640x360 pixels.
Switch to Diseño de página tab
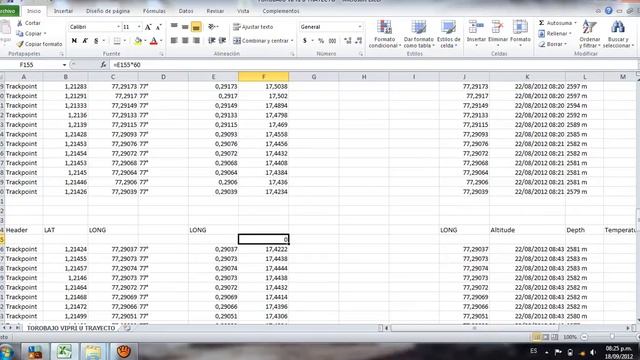pyautogui.click(x=108, y=11)
